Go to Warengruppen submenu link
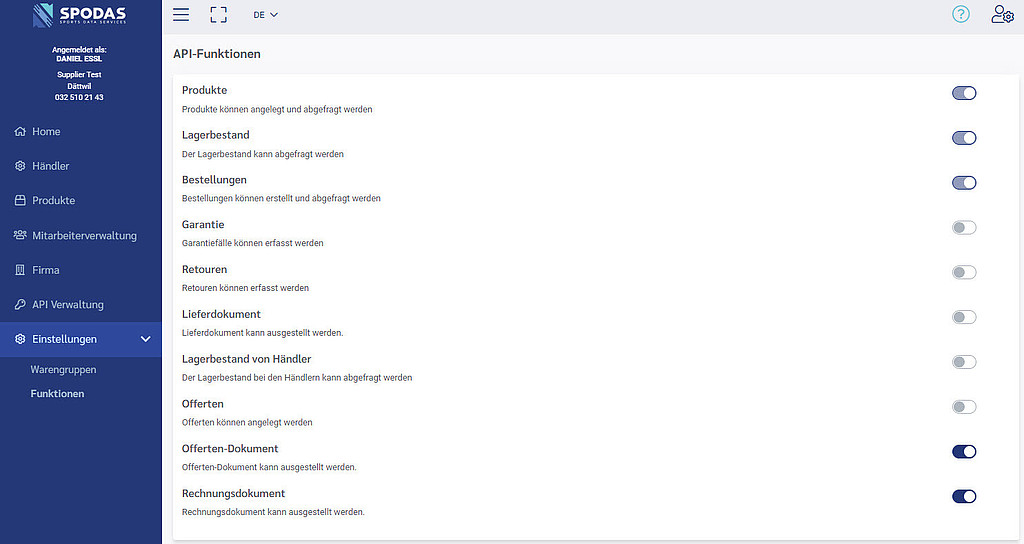Viewport: 1024px width, 544px height. pyautogui.click(x=63, y=370)
